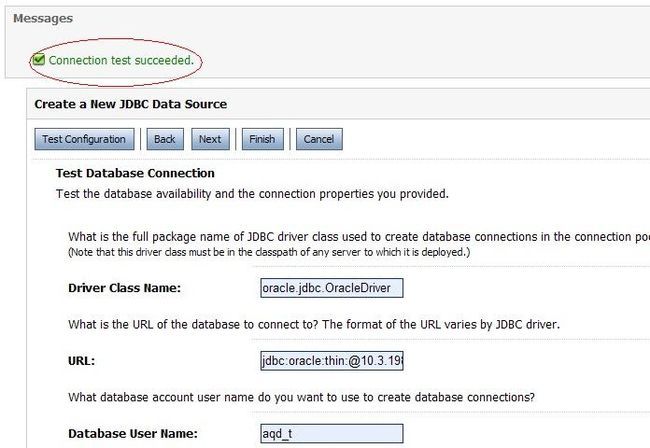Click the 'Driver Class Name:' label
Image resolution: width=650 pixels, height=448 pixels.
click(124, 288)
